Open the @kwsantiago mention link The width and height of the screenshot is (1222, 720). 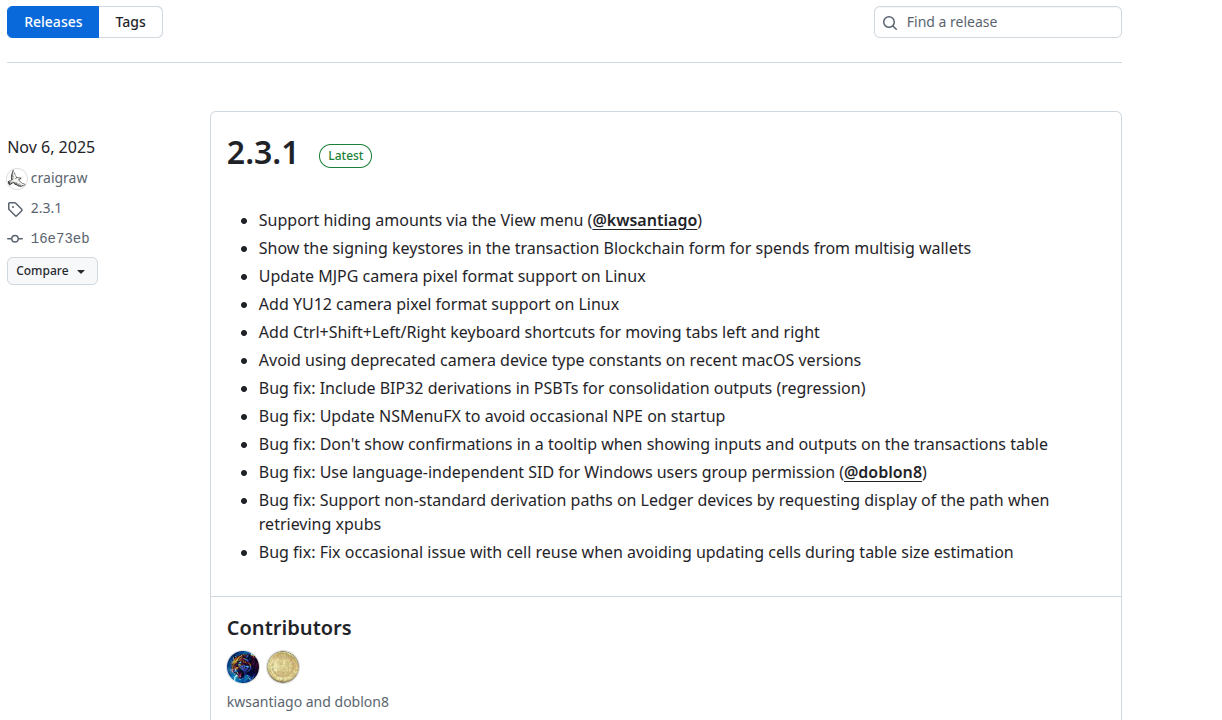(x=645, y=220)
